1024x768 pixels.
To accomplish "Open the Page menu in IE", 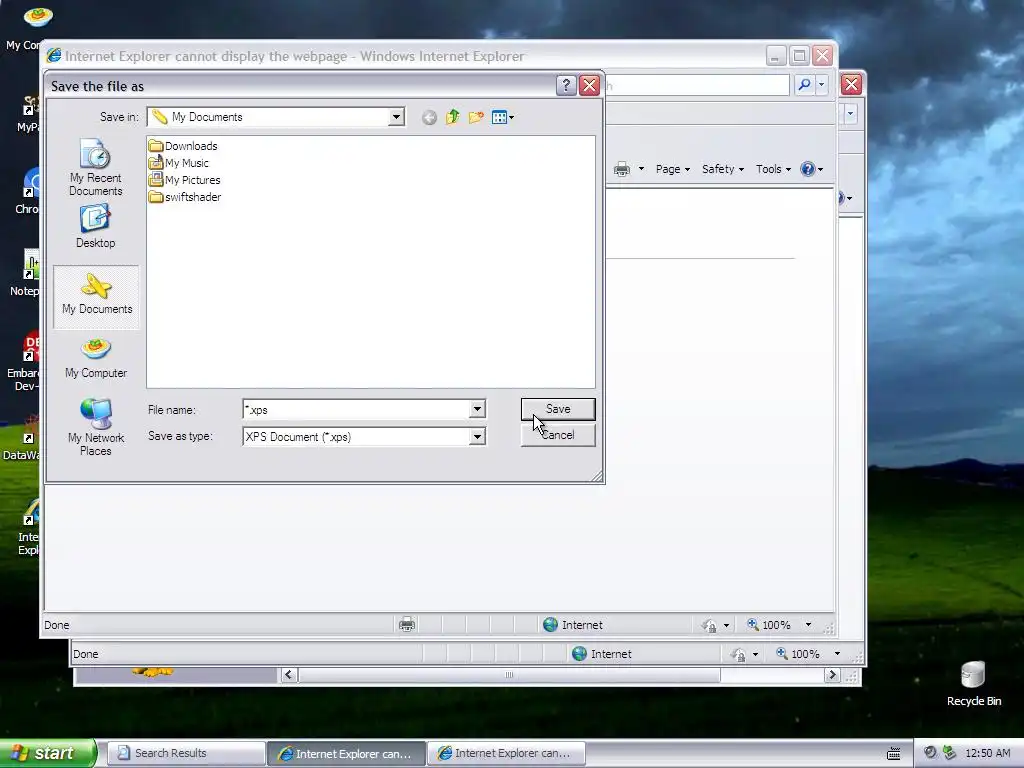I will (x=673, y=169).
